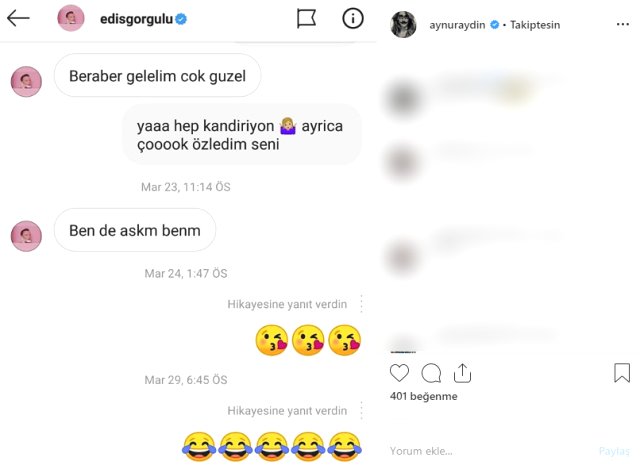Viewport: 640px width, 469px height.
Task: Open the aynuraydin username link
Action: pos(457,25)
